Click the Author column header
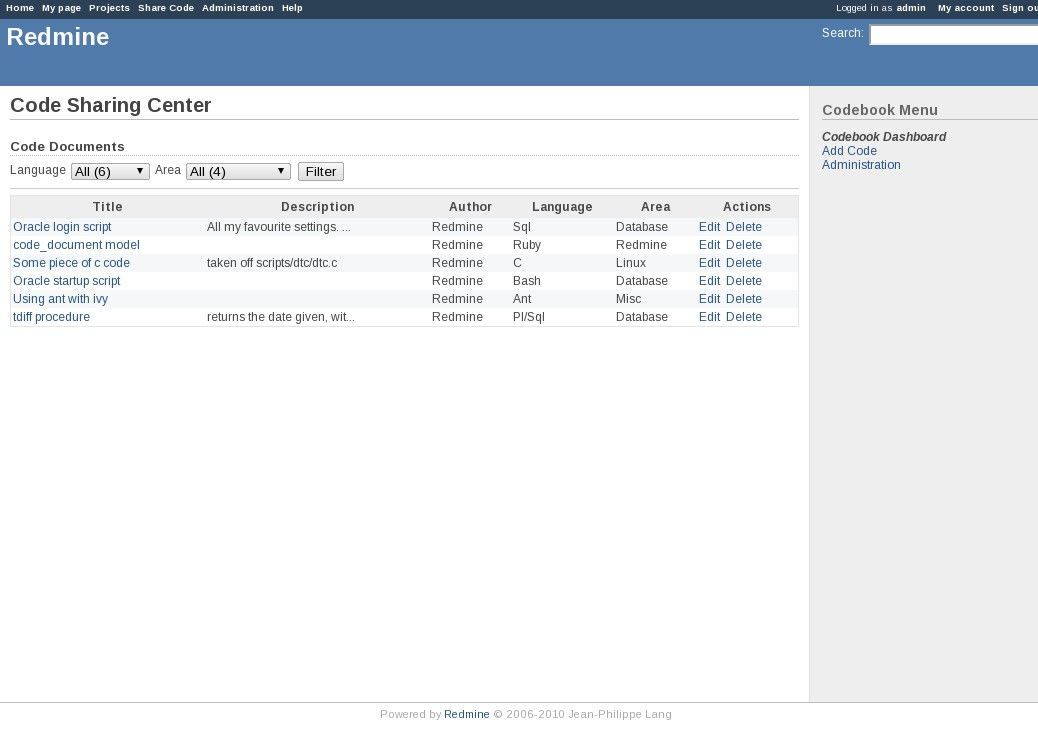 470,207
